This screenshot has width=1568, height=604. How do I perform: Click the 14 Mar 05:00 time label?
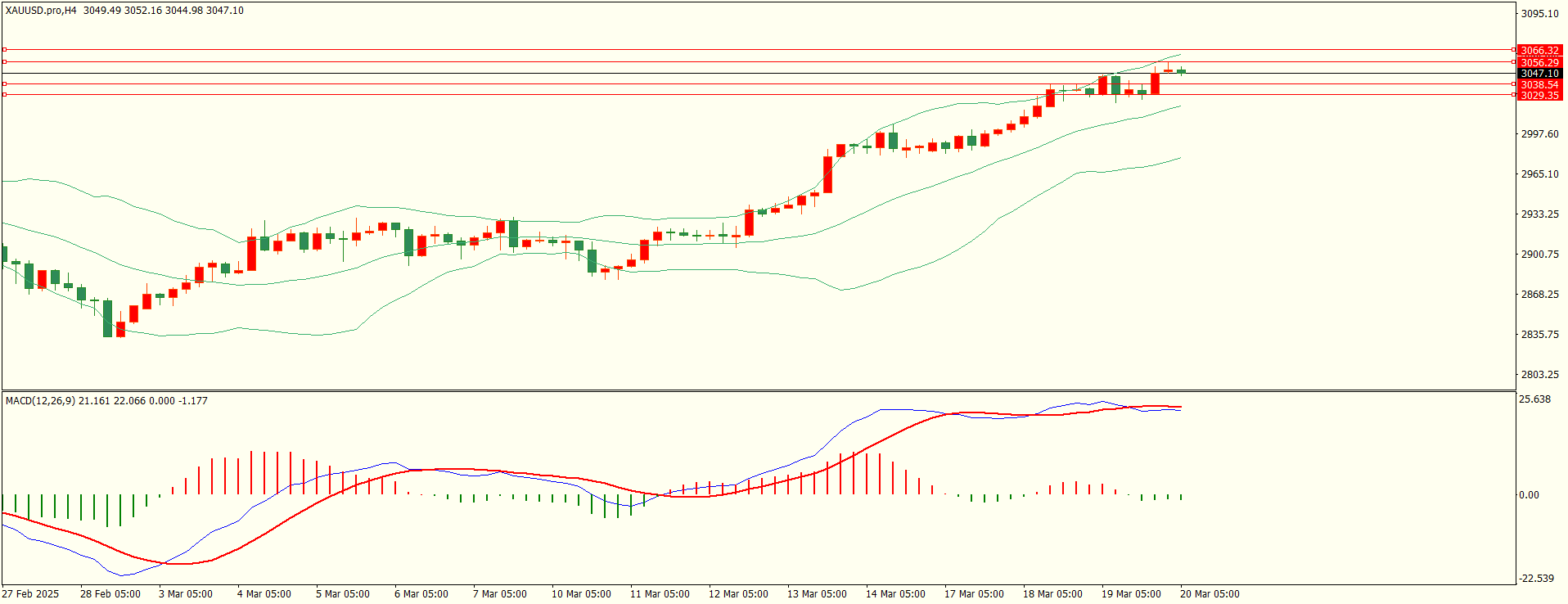(x=895, y=594)
